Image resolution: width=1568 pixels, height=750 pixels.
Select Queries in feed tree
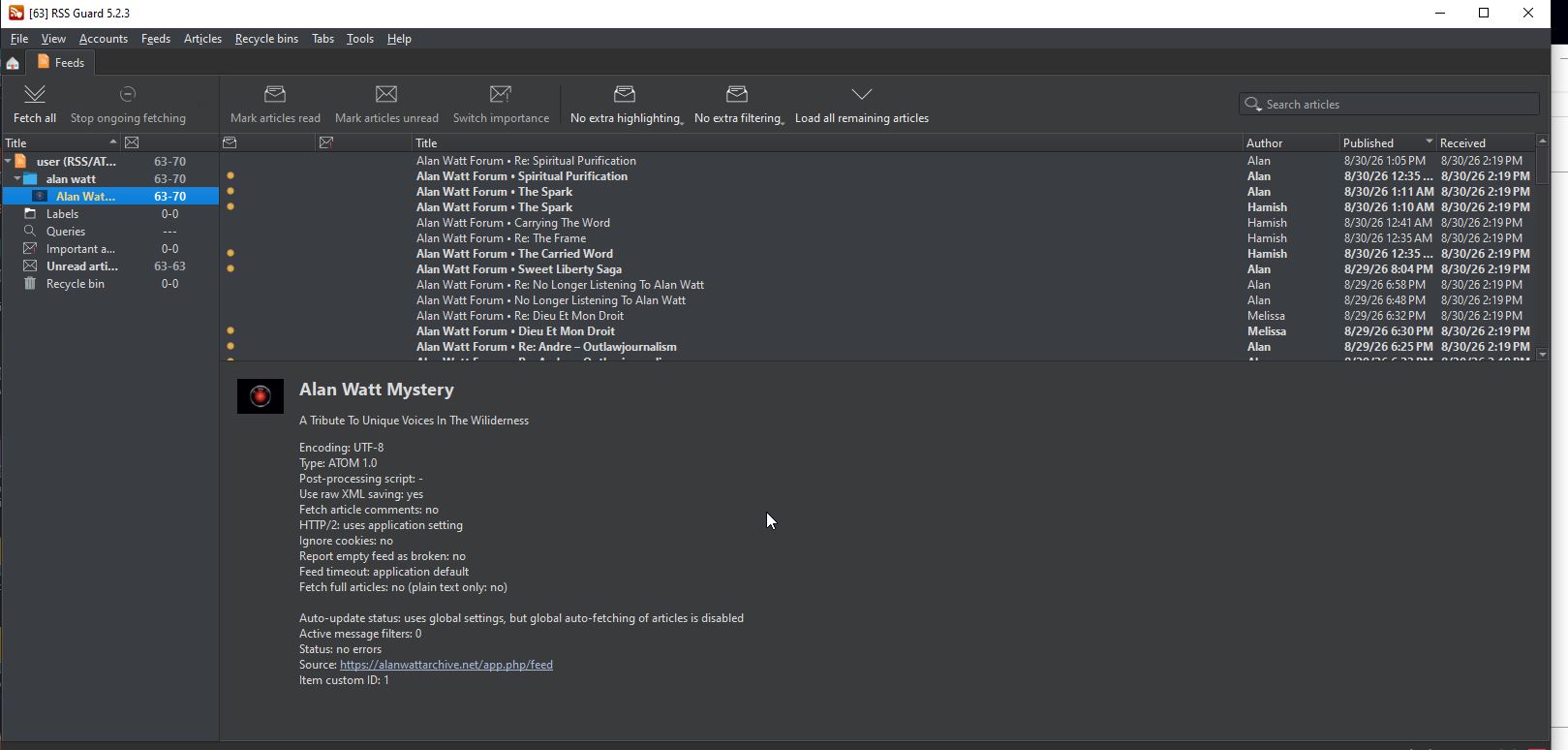[x=109, y=232]
